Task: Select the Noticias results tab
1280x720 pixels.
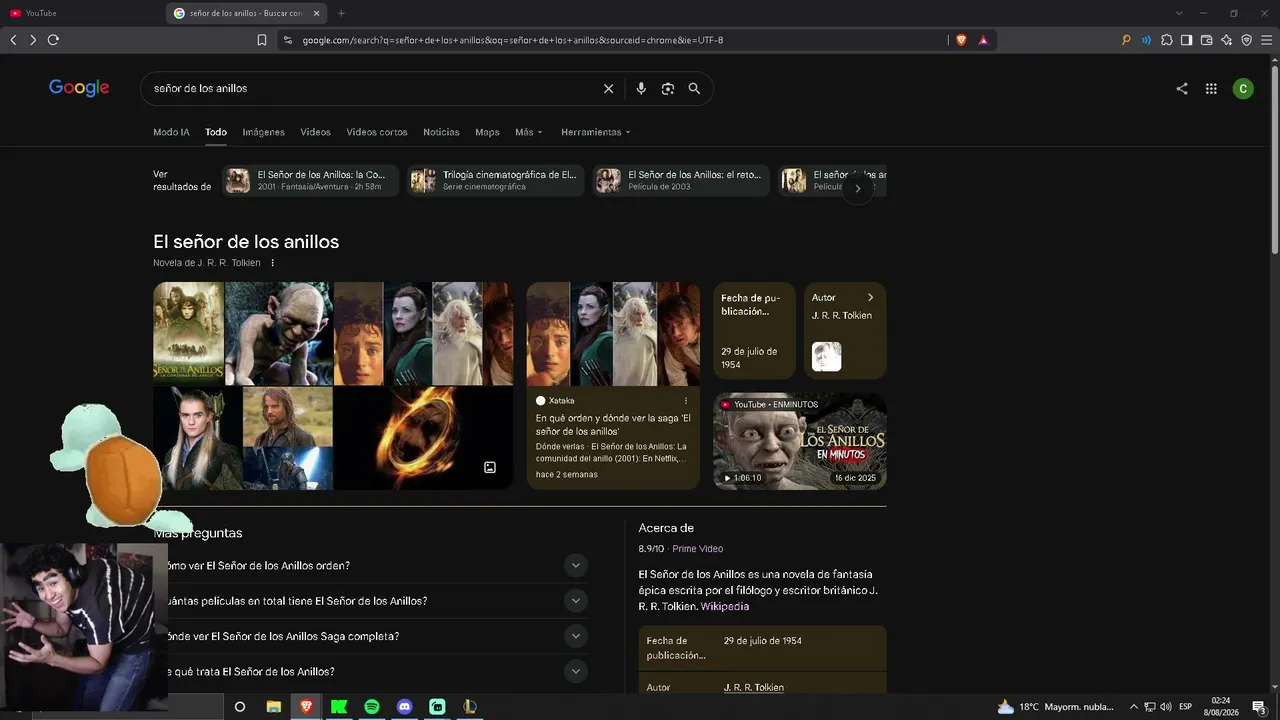Action: (441, 132)
